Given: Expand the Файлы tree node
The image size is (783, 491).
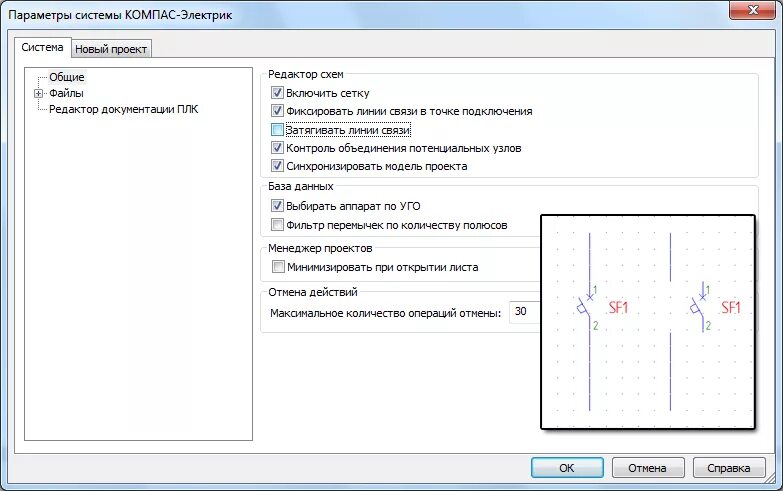Looking at the screenshot, I should tap(38, 93).
